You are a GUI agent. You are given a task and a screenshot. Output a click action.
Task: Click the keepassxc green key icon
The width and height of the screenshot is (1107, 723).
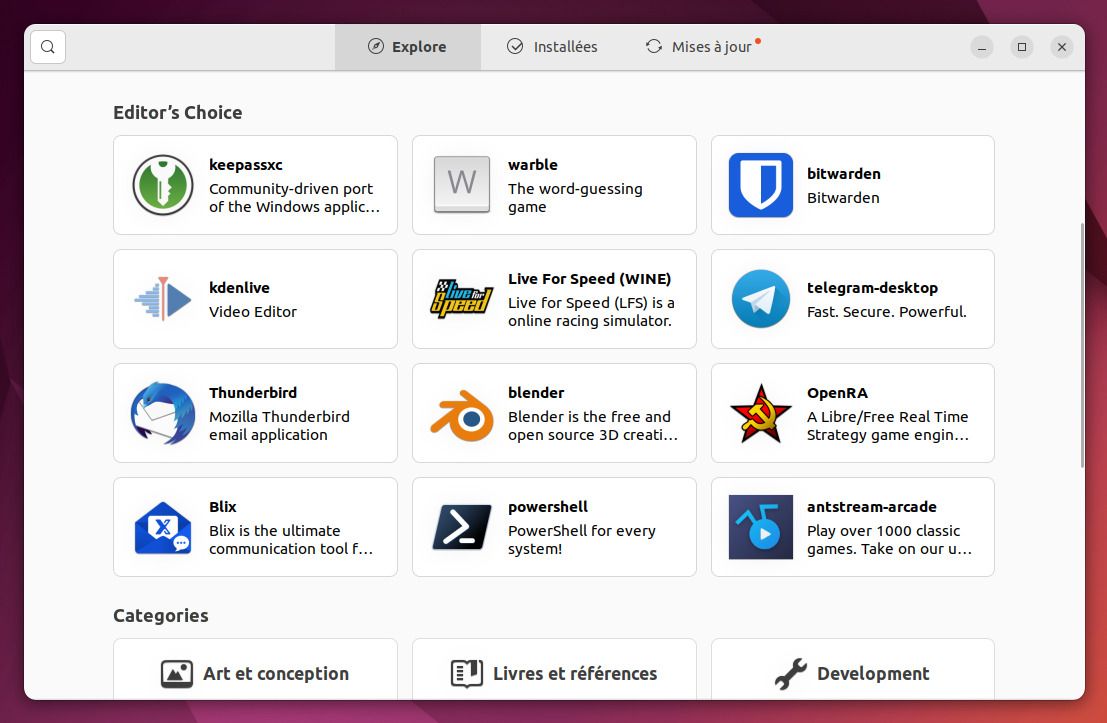coord(163,185)
